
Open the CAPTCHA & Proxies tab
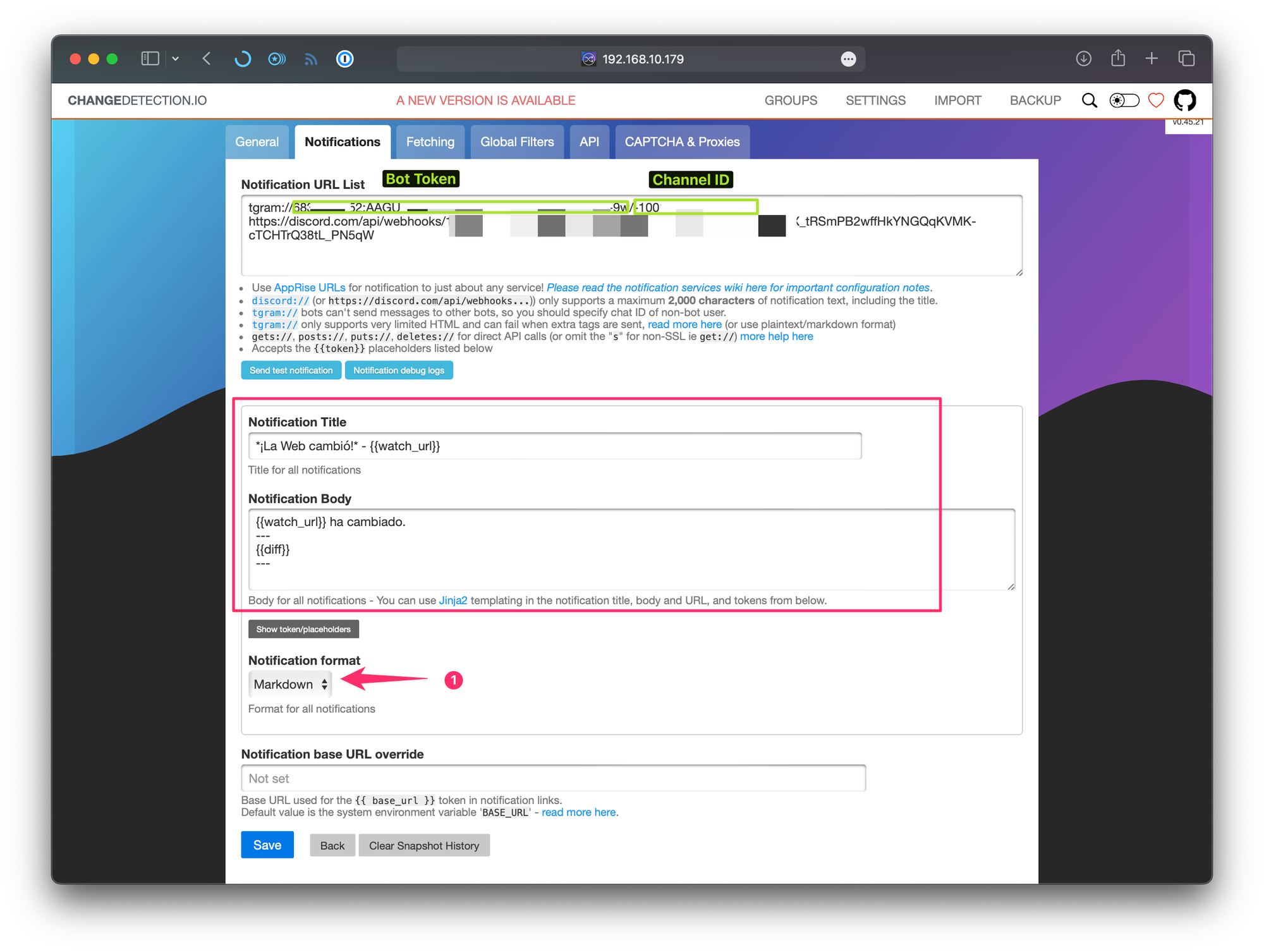click(682, 142)
